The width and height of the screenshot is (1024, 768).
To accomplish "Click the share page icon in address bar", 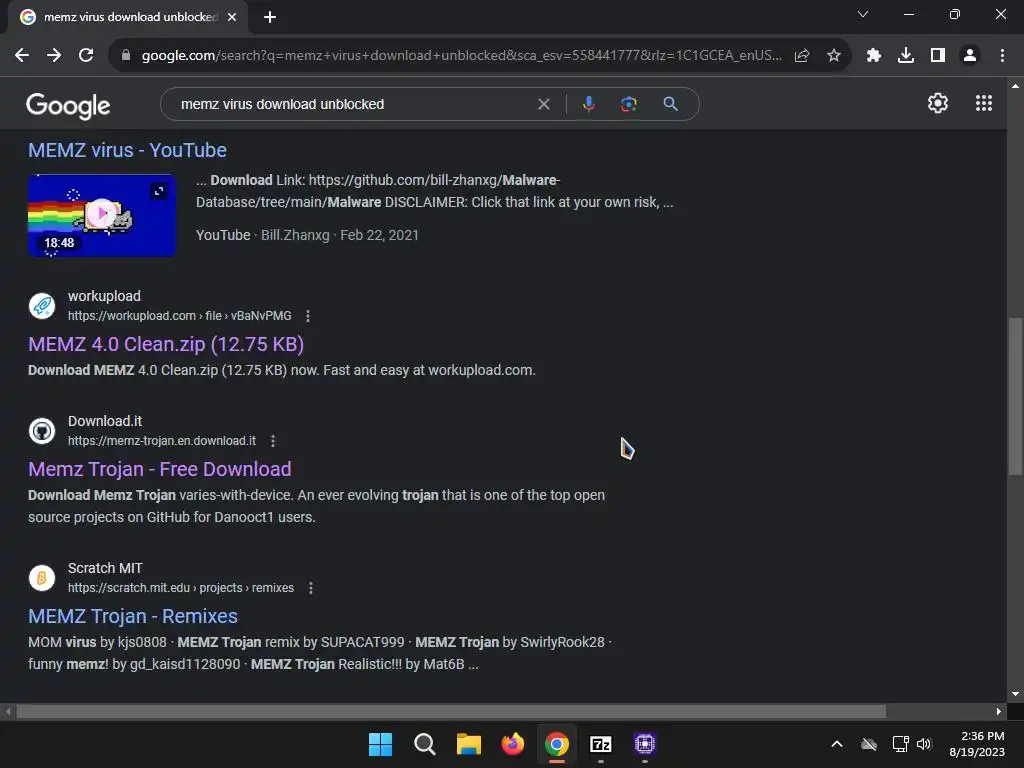I will (x=802, y=56).
